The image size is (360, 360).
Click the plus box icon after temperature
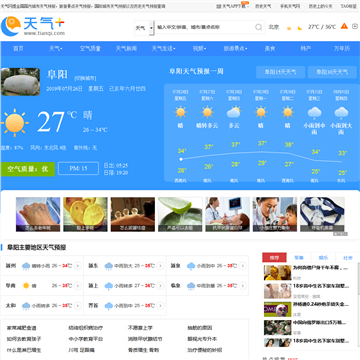point(355,26)
